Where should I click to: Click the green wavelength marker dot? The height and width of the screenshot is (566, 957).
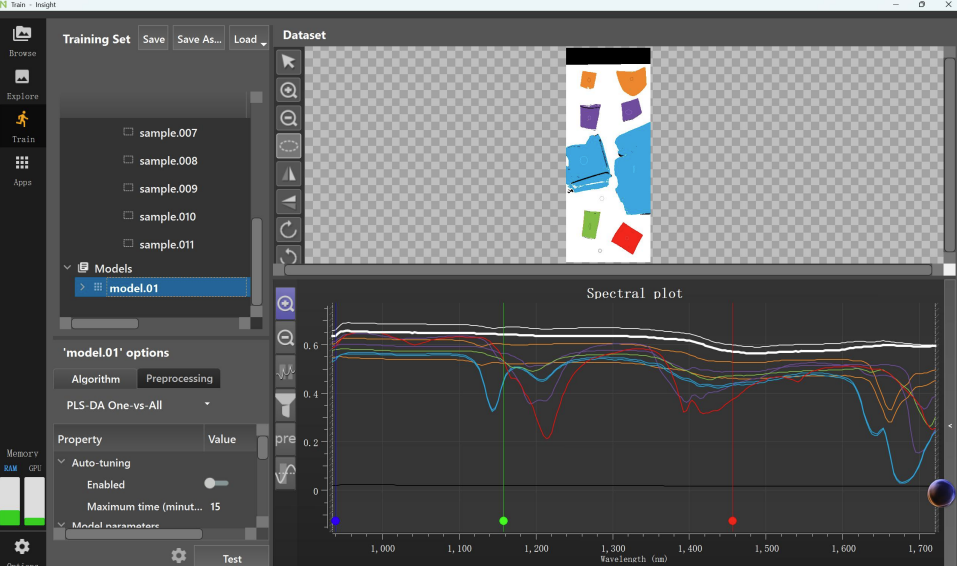pyautogui.click(x=504, y=521)
